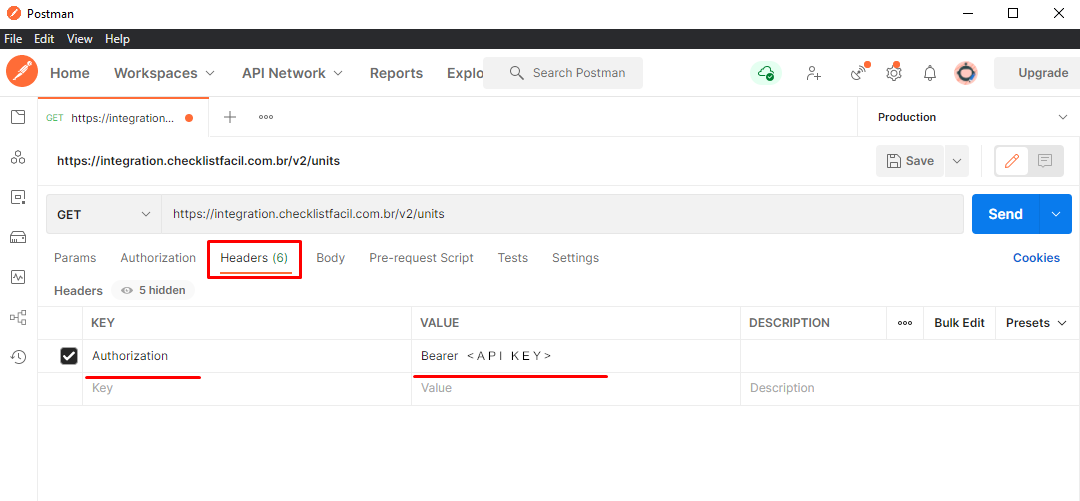Click the Save button
The height and width of the screenshot is (501, 1080).
point(910,161)
